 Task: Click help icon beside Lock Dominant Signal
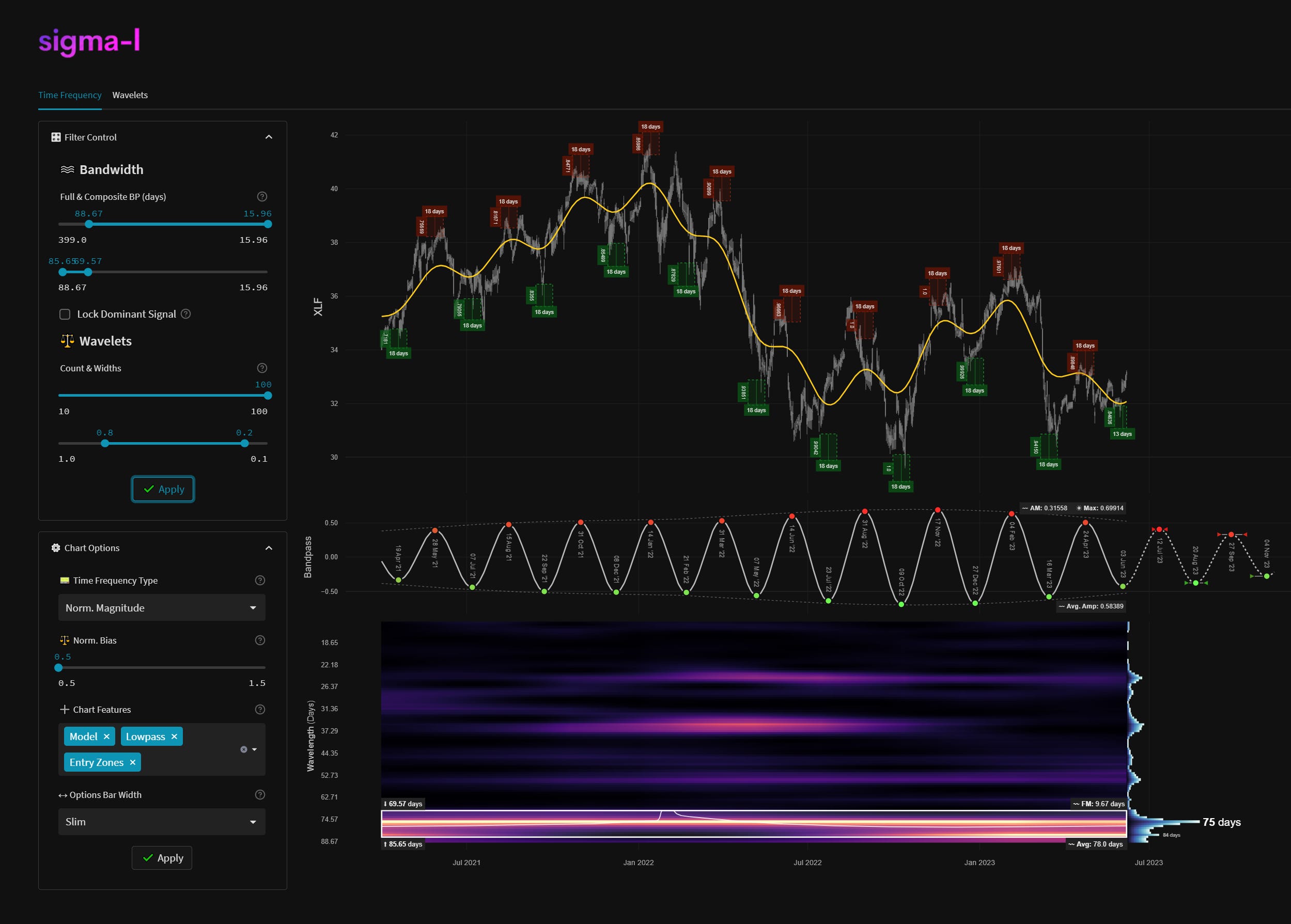pos(185,314)
